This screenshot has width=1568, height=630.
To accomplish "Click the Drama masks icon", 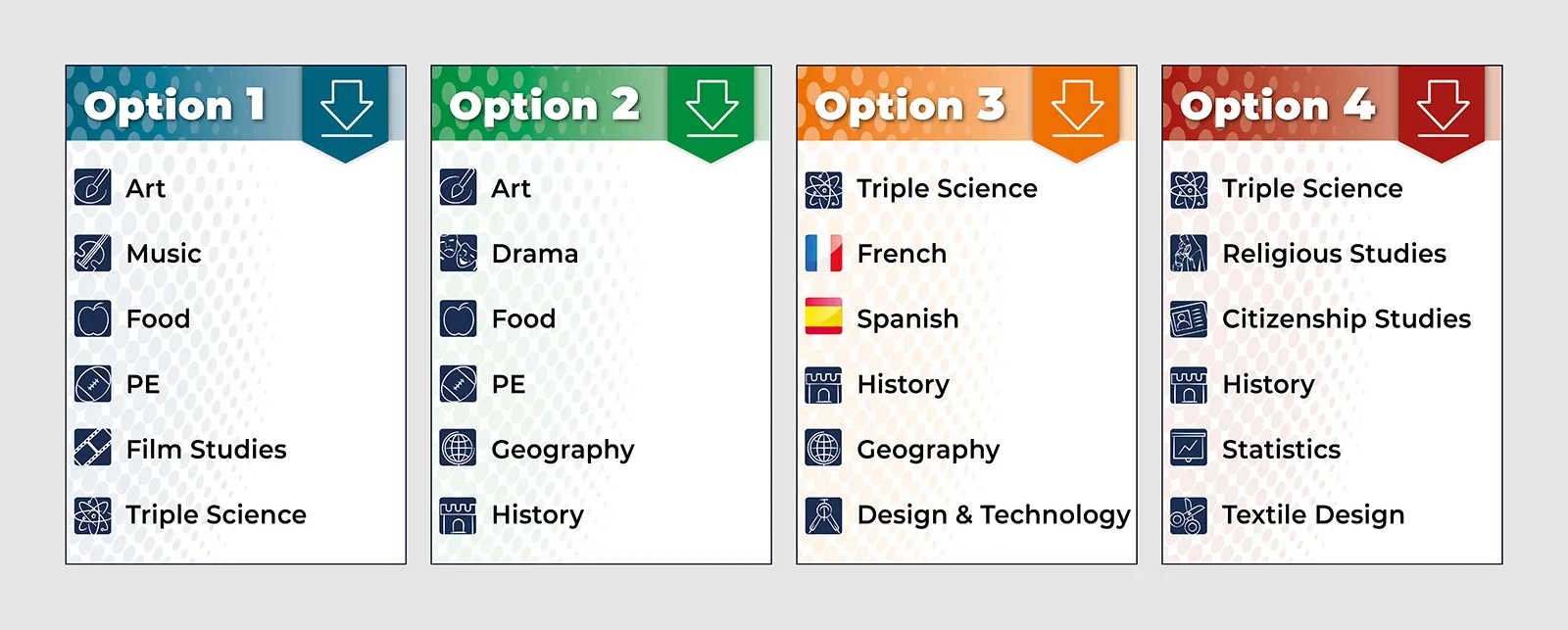I will tap(459, 254).
